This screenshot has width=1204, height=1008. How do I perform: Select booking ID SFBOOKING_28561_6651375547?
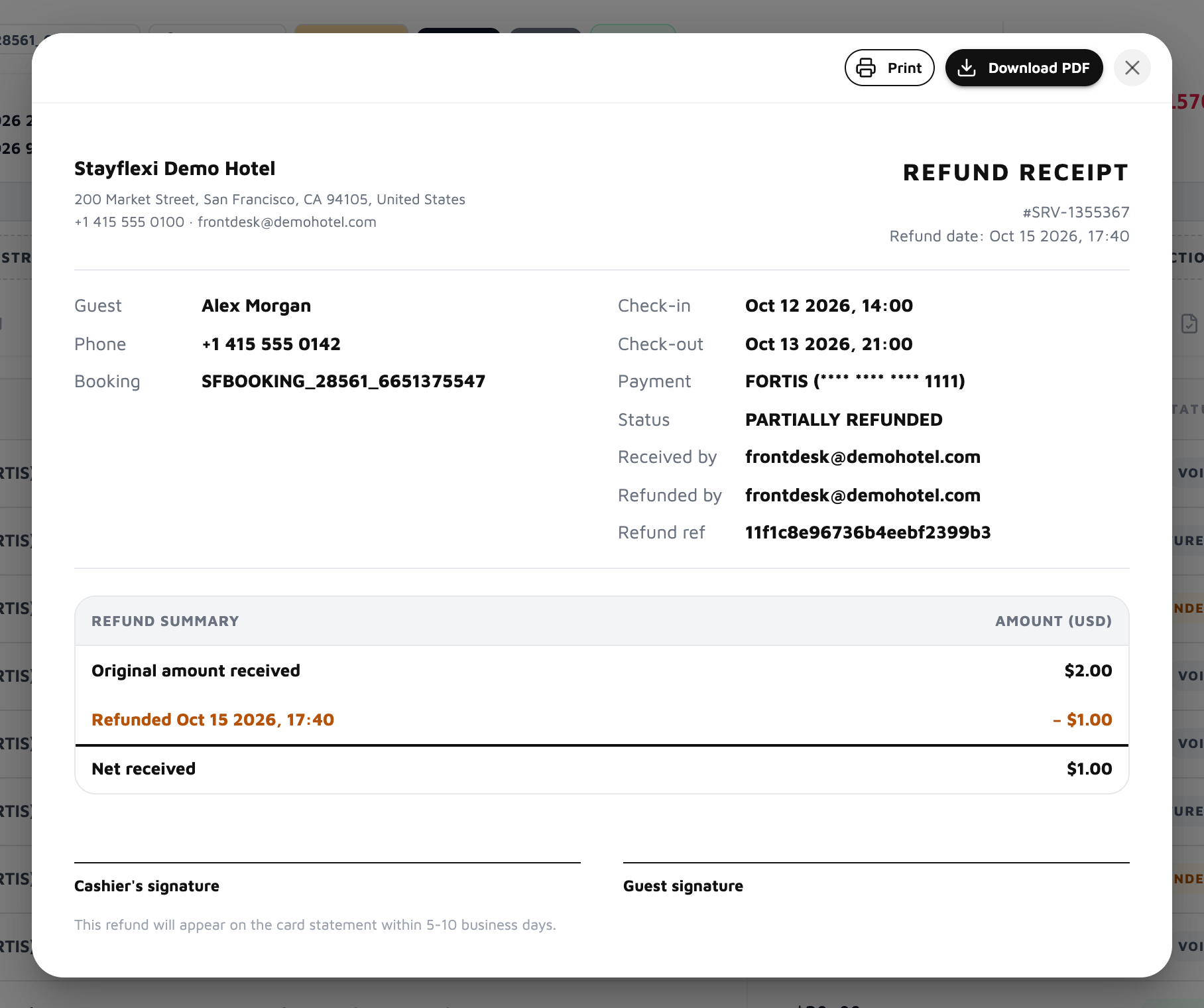click(x=343, y=381)
